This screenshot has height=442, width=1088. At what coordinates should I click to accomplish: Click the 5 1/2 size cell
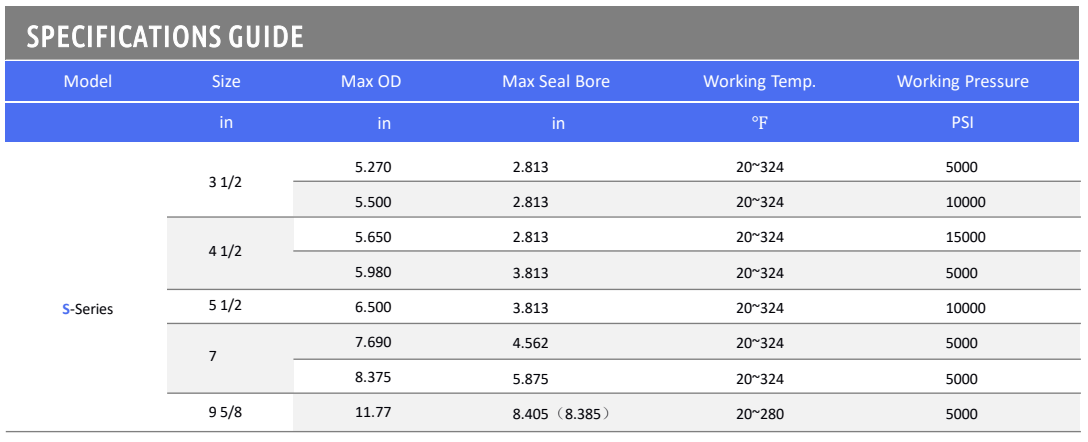[225, 305]
